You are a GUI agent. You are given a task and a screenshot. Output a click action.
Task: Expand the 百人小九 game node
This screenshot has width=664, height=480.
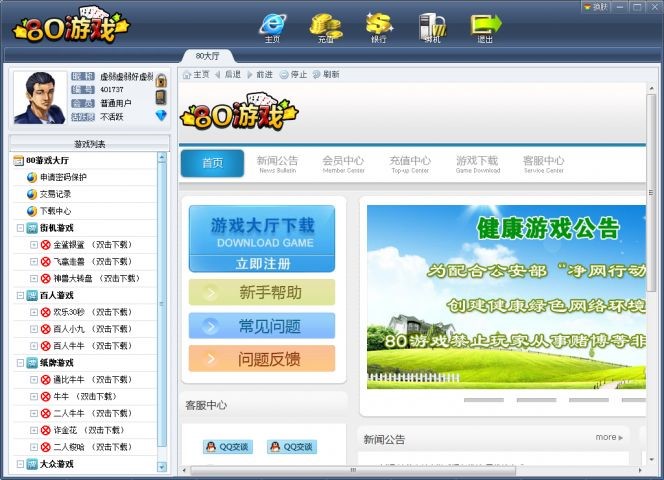pos(33,329)
